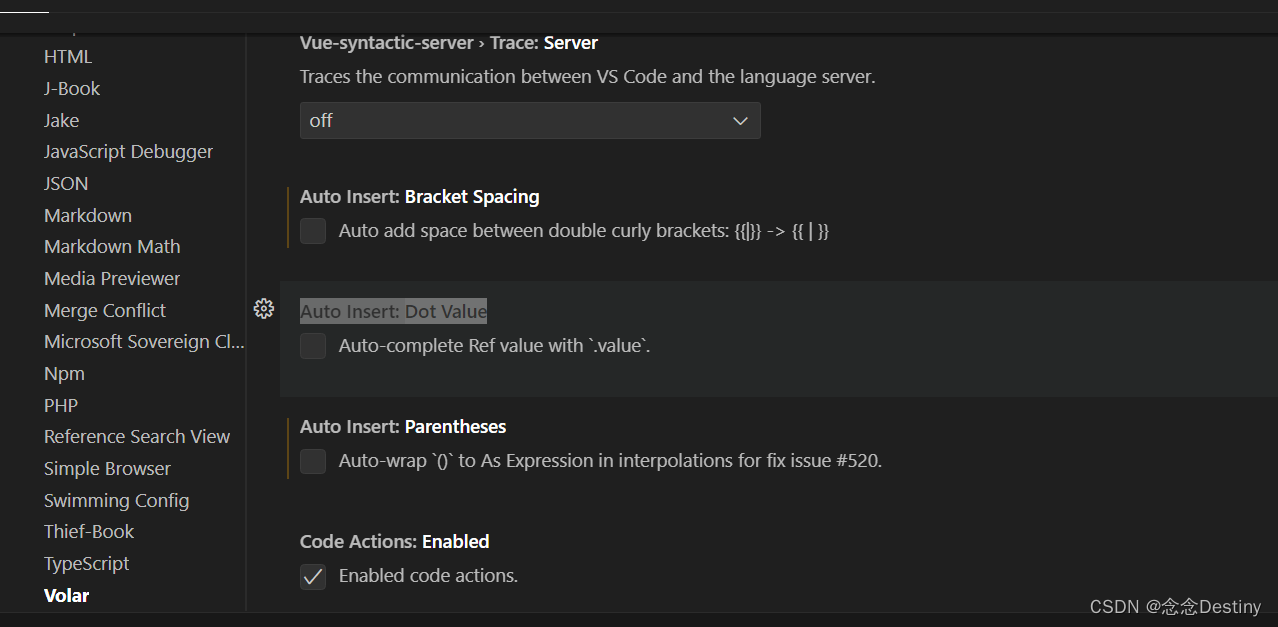
Task: Select the Volar settings entry
Action: click(x=67, y=596)
